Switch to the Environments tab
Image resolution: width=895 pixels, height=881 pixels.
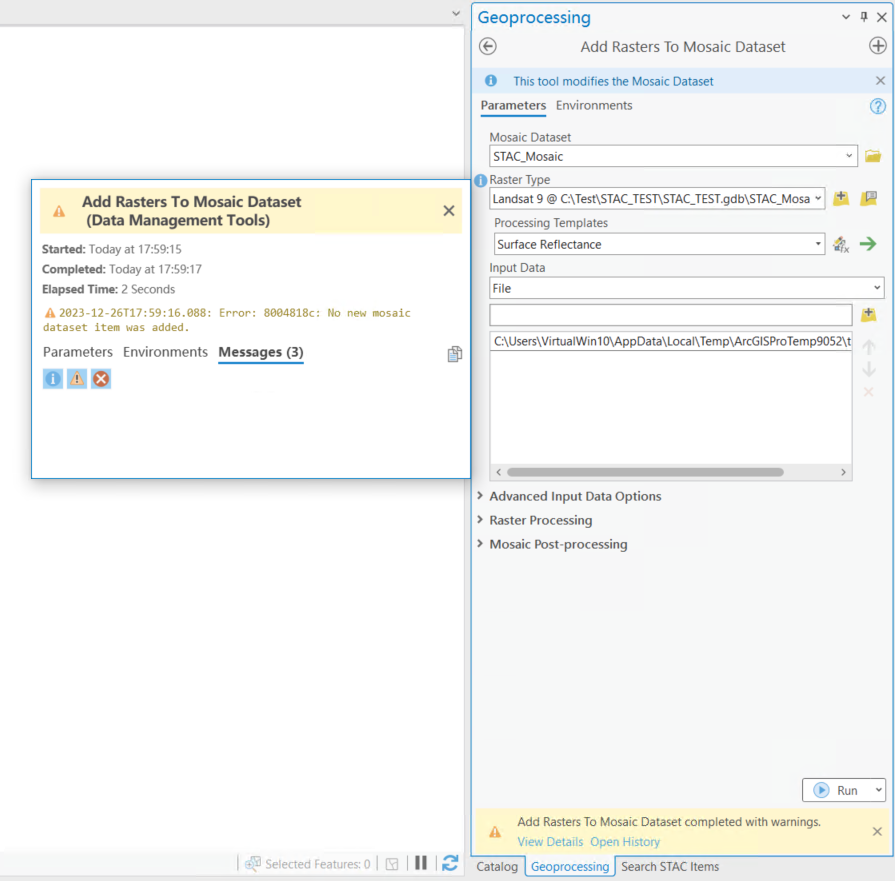pyautogui.click(x=592, y=105)
